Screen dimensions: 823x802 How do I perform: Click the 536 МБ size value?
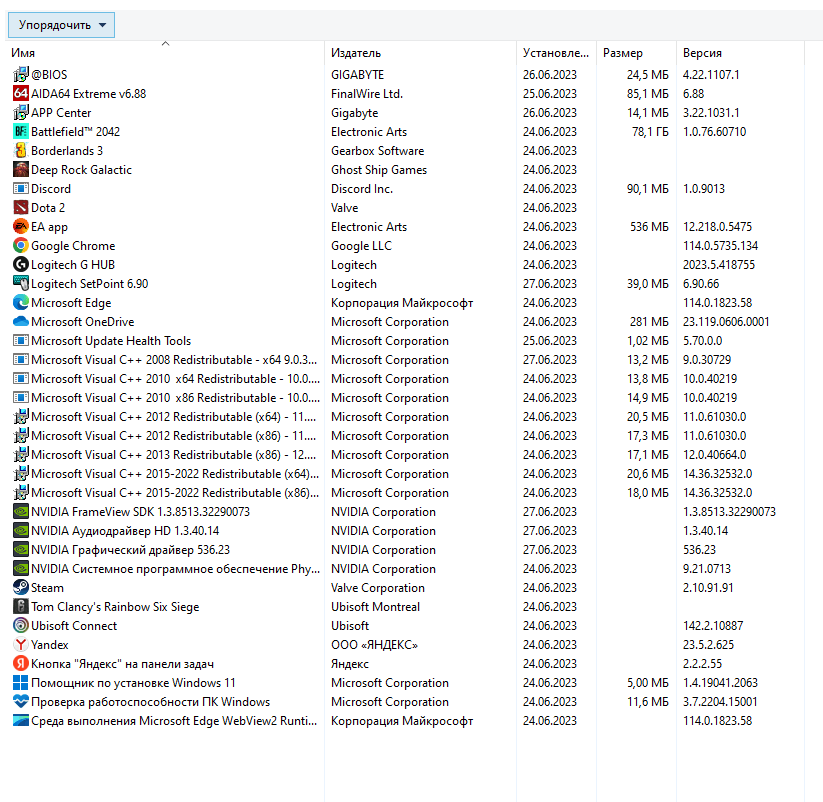coord(649,227)
